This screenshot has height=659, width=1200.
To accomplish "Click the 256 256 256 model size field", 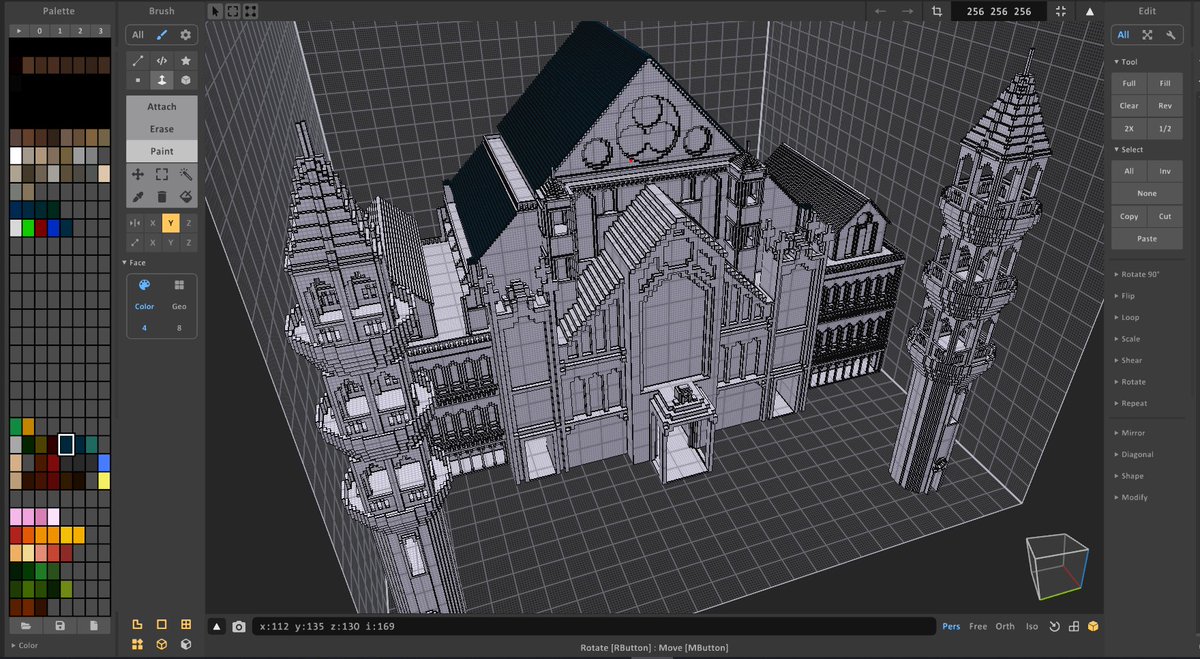I will [999, 11].
